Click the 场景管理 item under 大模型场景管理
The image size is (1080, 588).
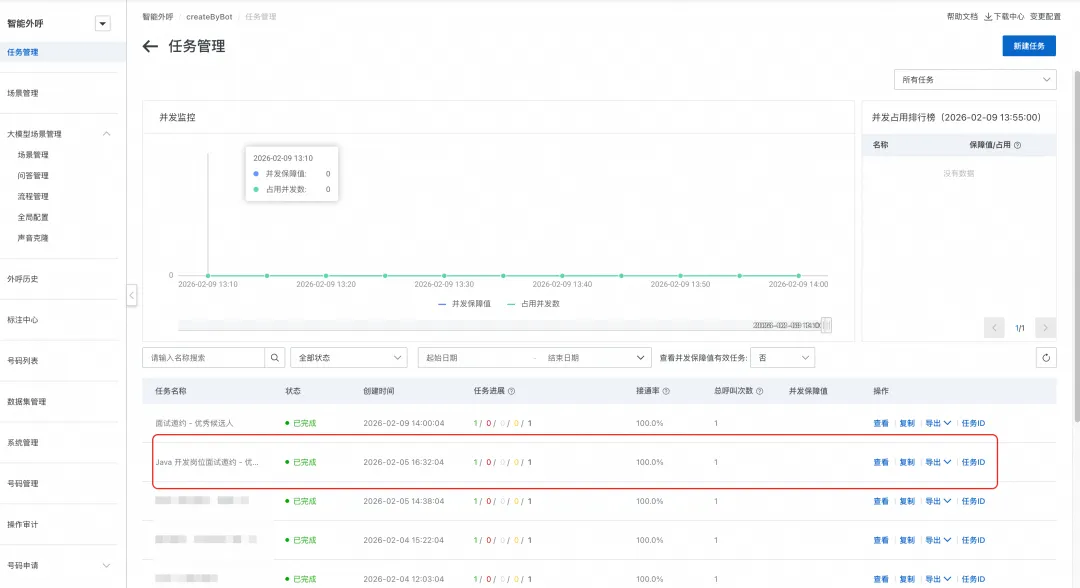33,155
